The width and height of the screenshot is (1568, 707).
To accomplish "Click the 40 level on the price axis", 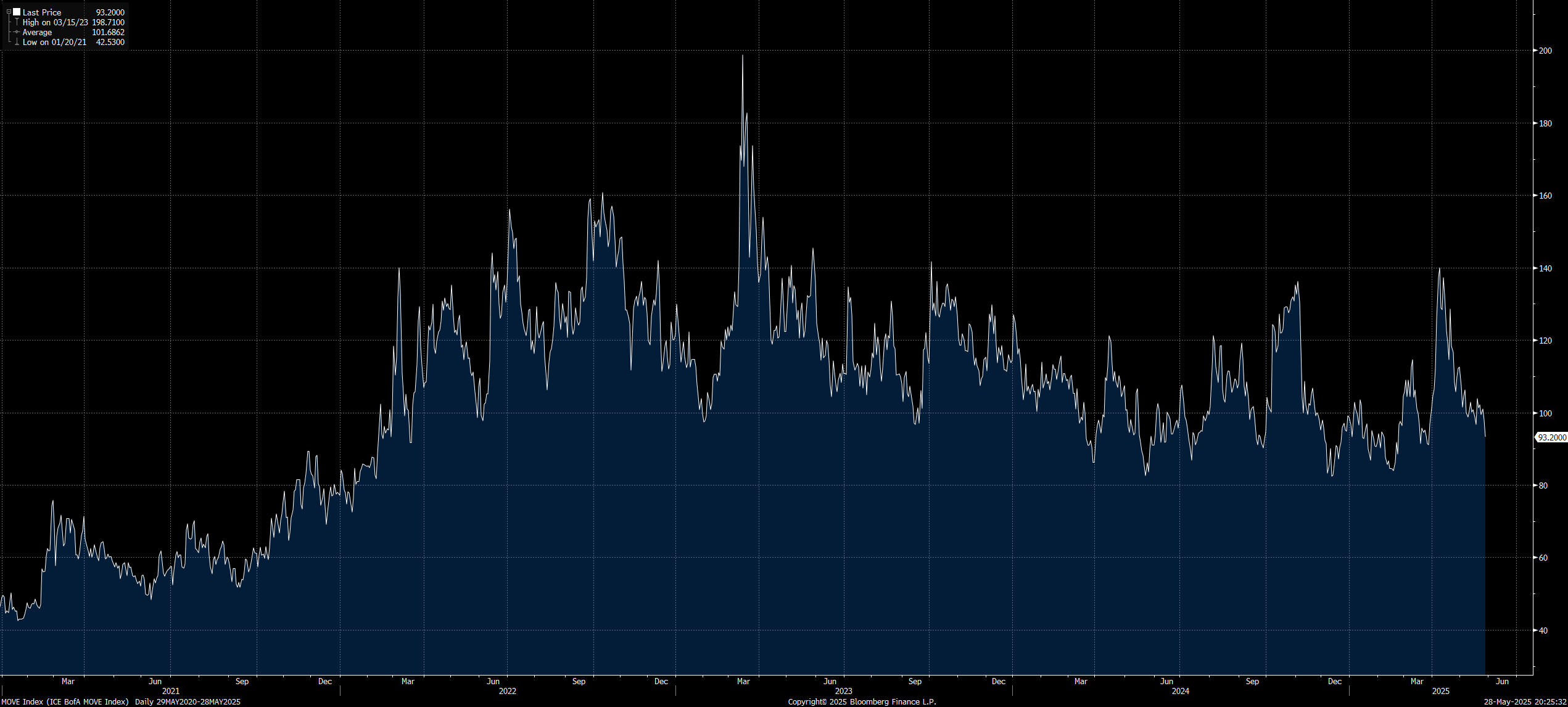I will click(x=1543, y=631).
